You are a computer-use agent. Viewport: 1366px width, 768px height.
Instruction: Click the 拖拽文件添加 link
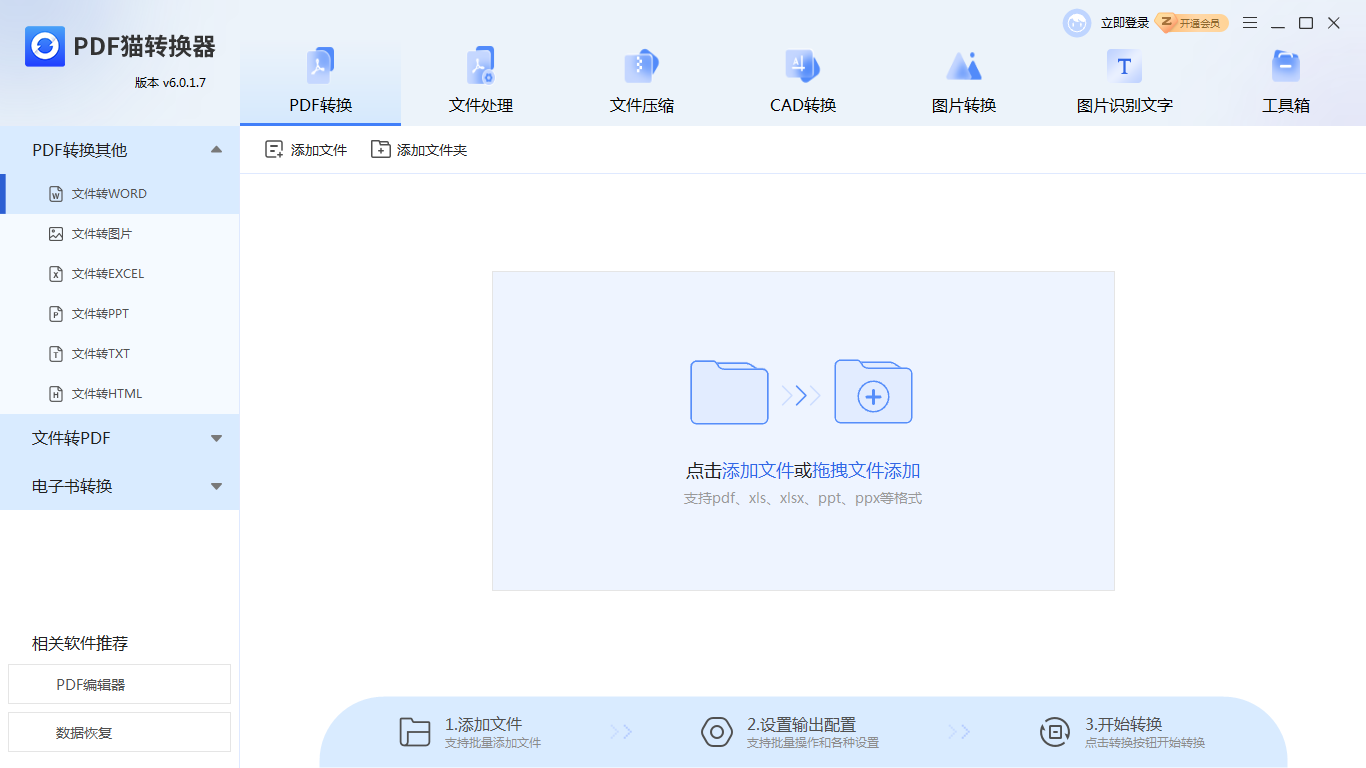tap(866, 471)
